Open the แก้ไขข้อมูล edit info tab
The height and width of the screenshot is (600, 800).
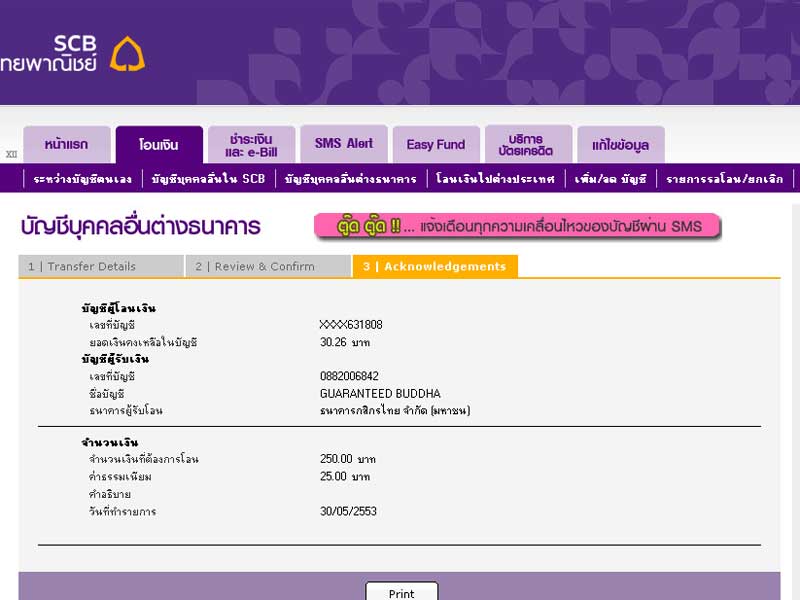(x=620, y=145)
